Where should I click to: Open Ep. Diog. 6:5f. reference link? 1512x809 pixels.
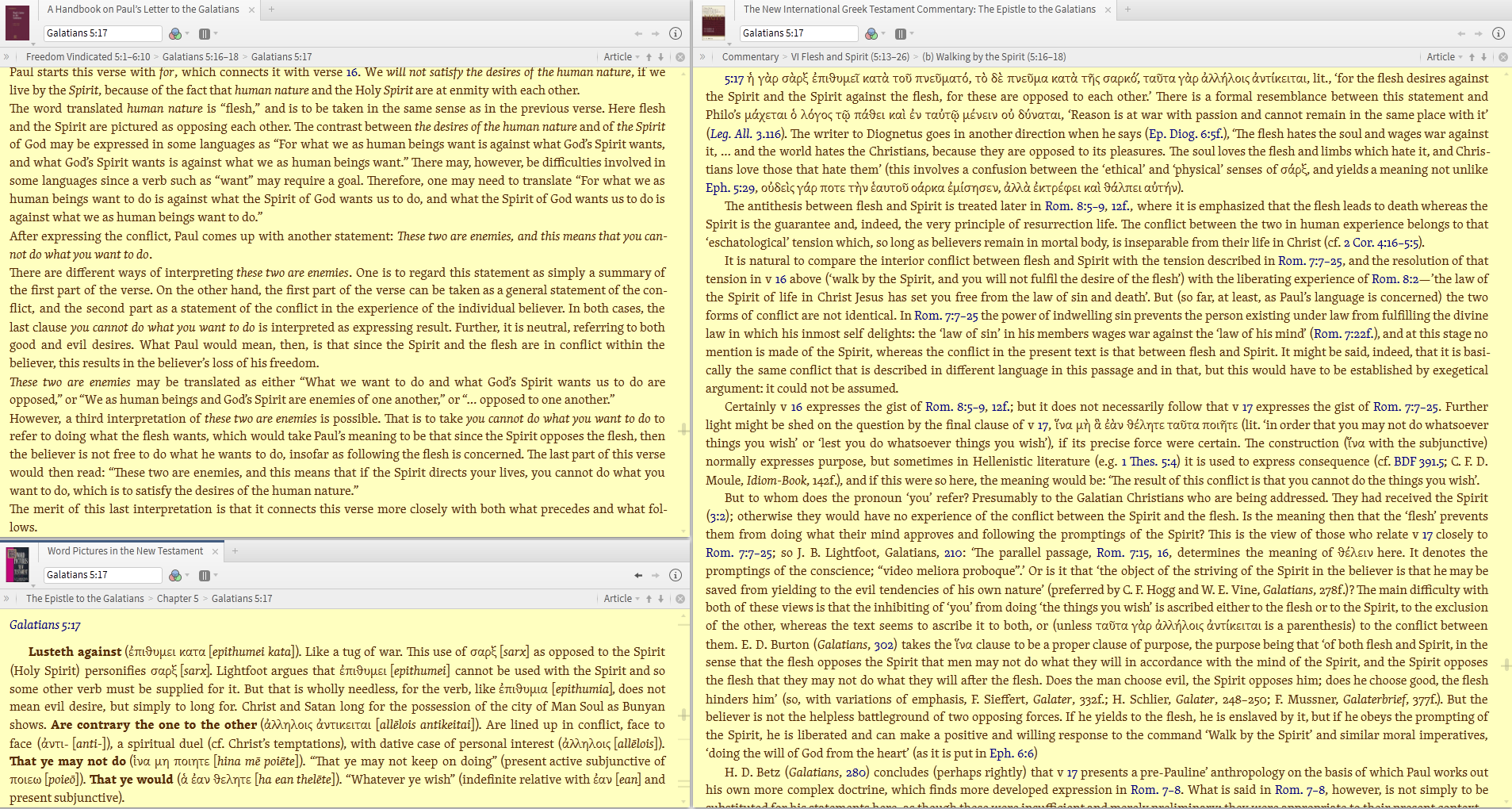pos(1186,133)
